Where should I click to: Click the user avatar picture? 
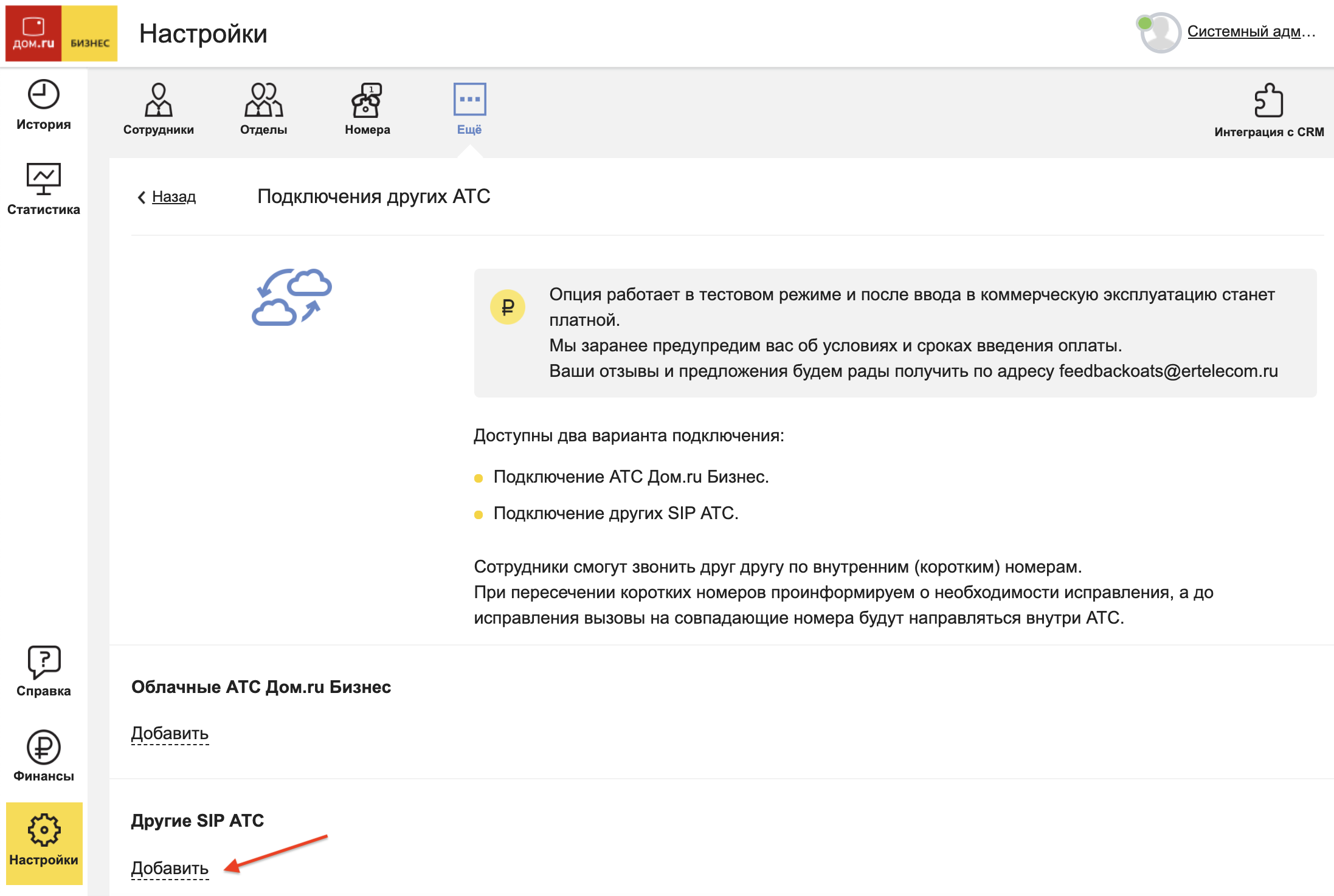click(x=1160, y=33)
